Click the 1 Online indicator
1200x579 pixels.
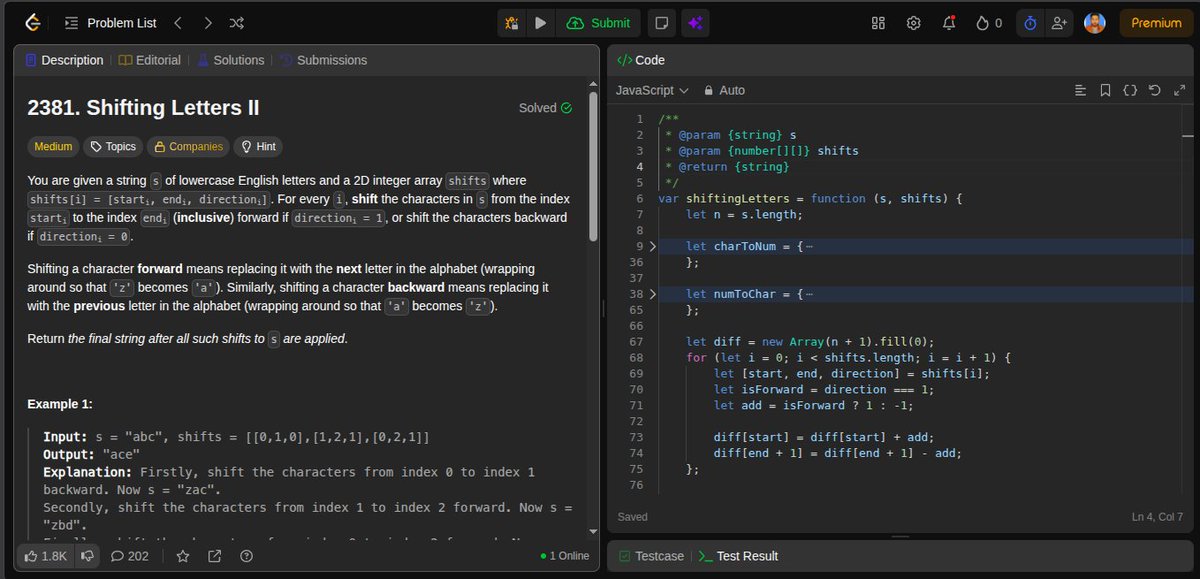coord(564,556)
